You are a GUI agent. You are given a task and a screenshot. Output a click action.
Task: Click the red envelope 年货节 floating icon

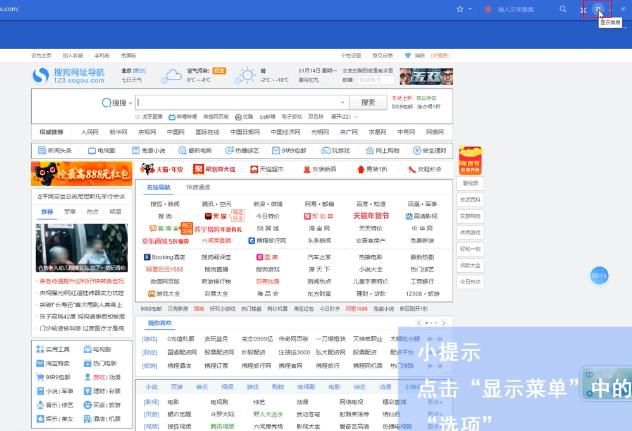pyautogui.click(x=470, y=160)
